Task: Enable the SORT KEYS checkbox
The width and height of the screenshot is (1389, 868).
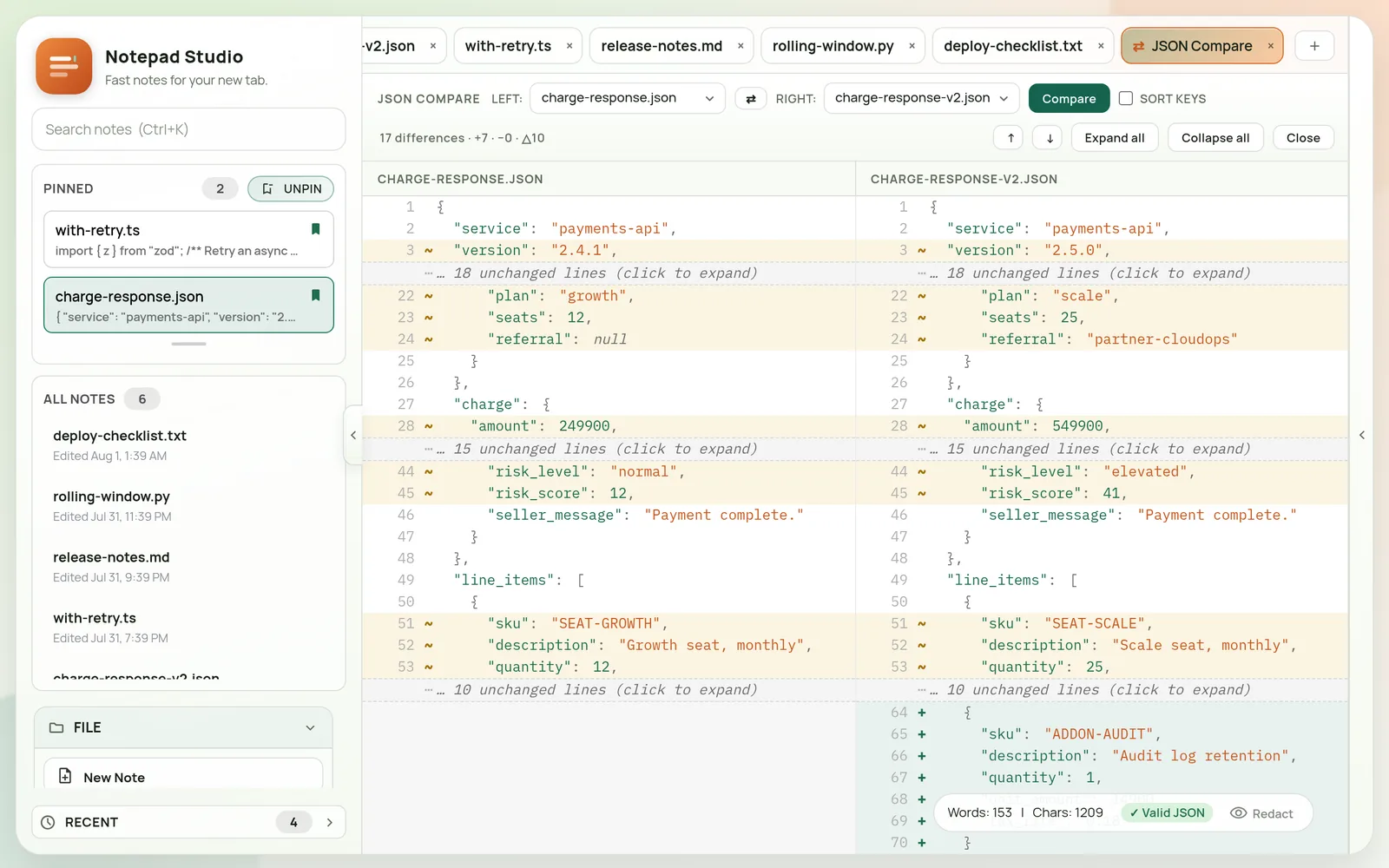Action: pos(1126,99)
